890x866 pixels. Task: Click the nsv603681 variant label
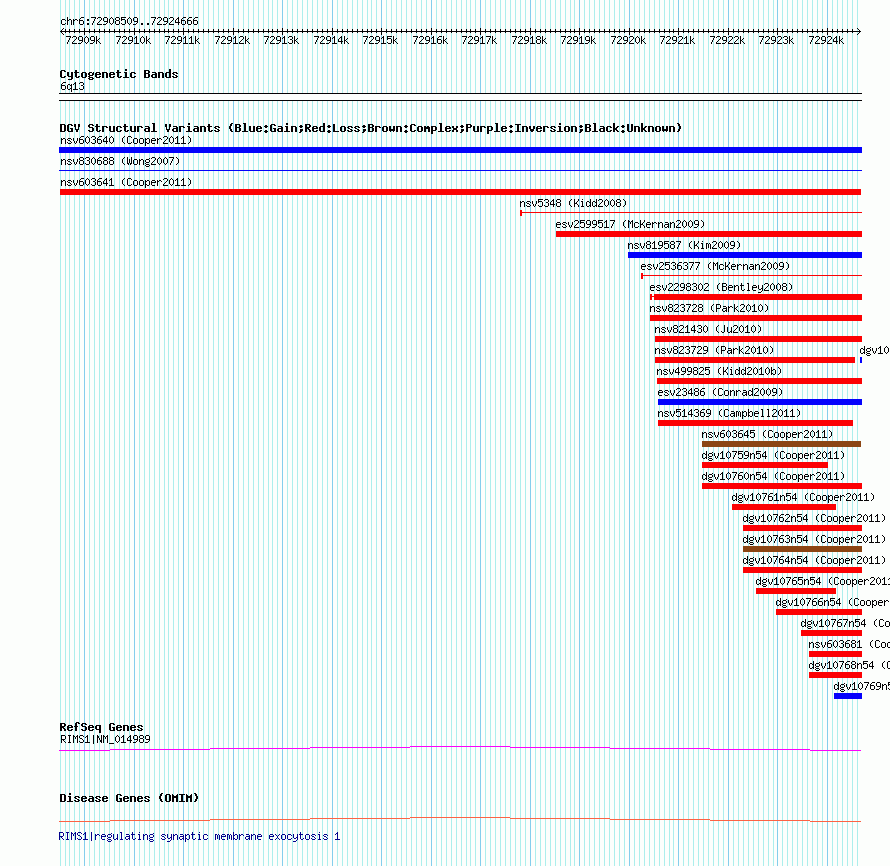tap(849, 644)
